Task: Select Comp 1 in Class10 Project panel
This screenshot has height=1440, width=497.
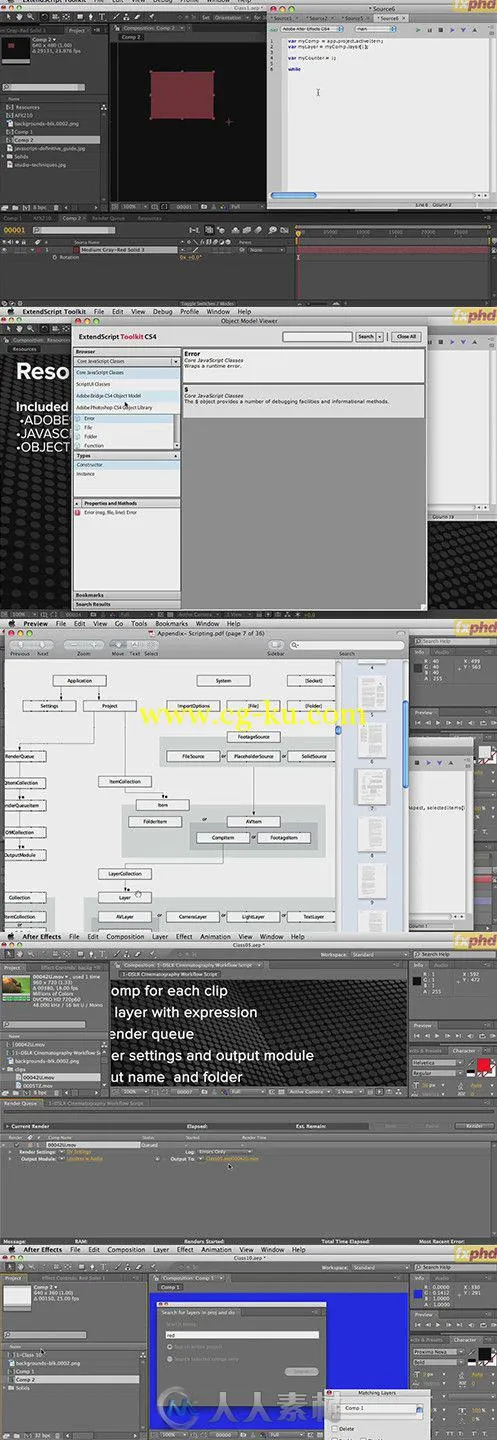Action: point(24,1371)
